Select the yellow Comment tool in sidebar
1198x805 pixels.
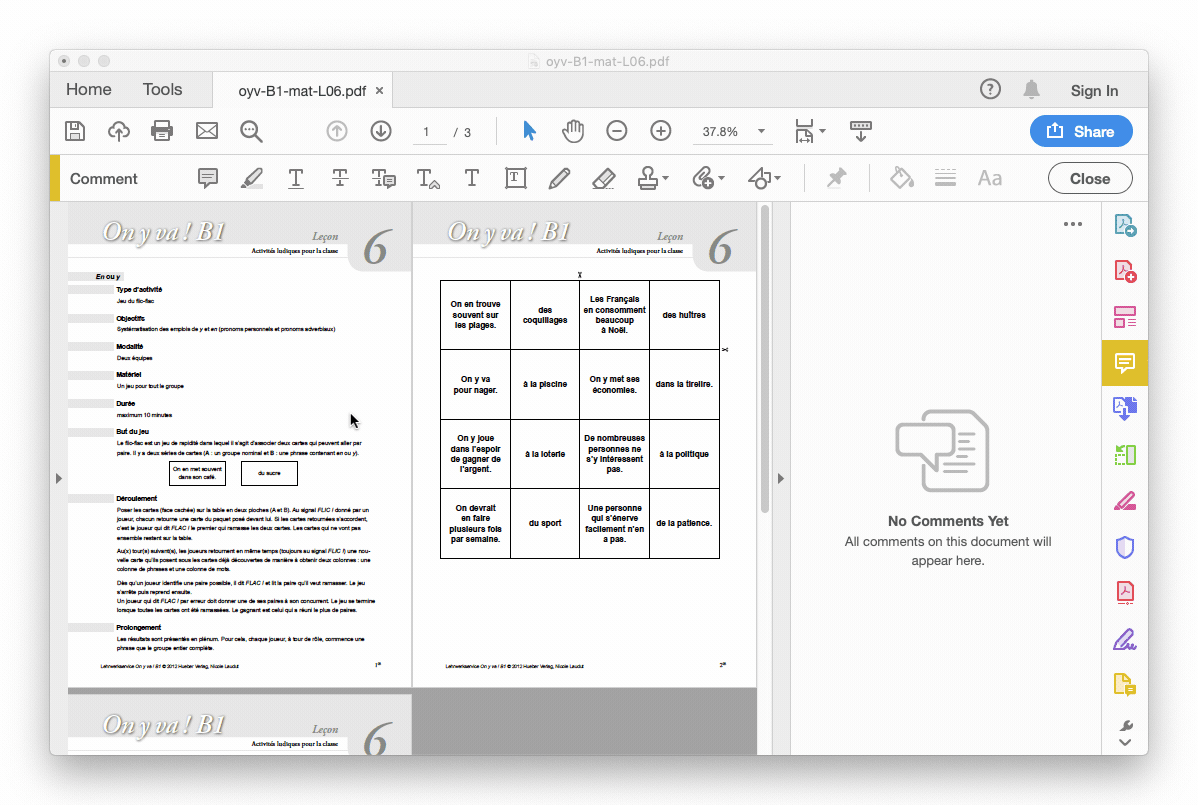1125,363
